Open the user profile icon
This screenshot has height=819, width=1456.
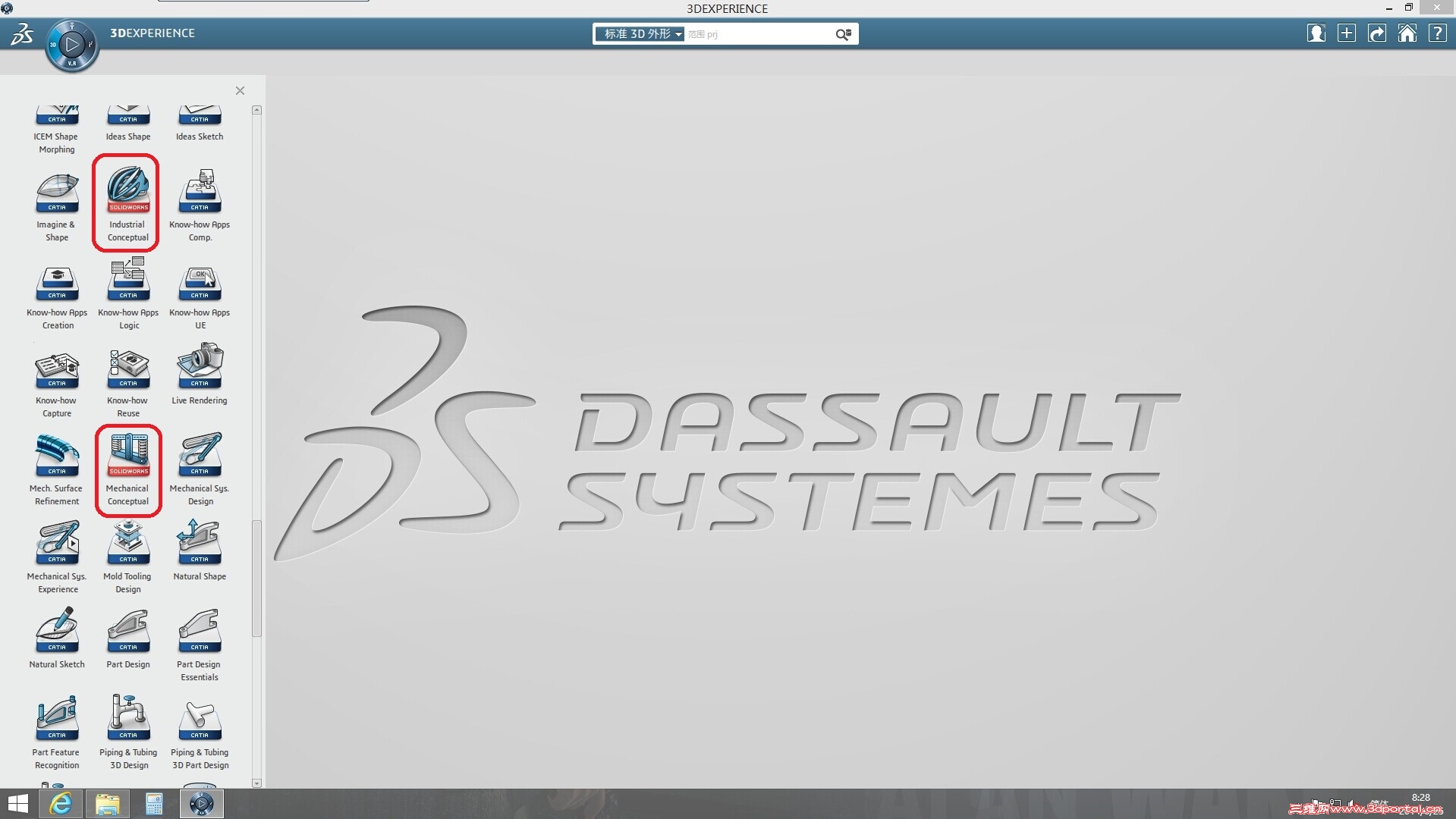[x=1316, y=33]
